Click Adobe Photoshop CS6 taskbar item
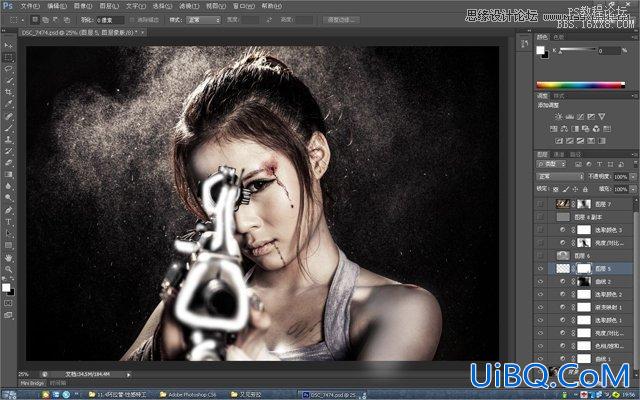The width and height of the screenshot is (640, 400). click(x=188, y=395)
